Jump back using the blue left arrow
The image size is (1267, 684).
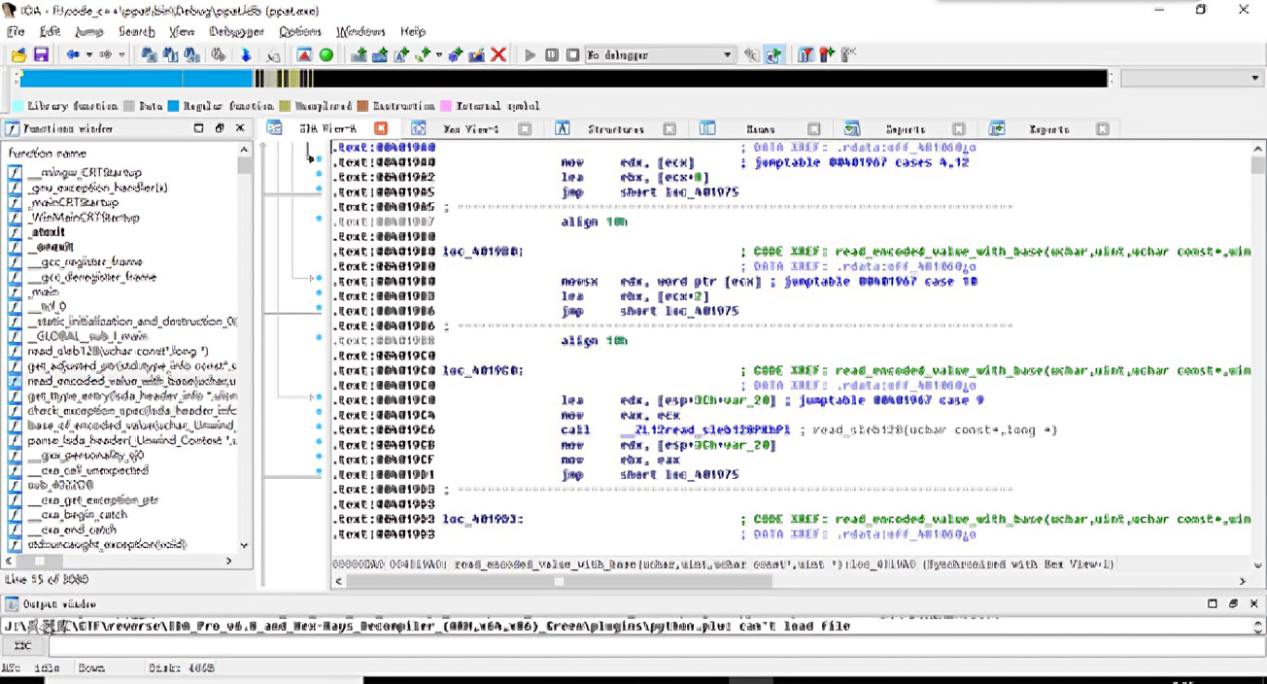72,55
